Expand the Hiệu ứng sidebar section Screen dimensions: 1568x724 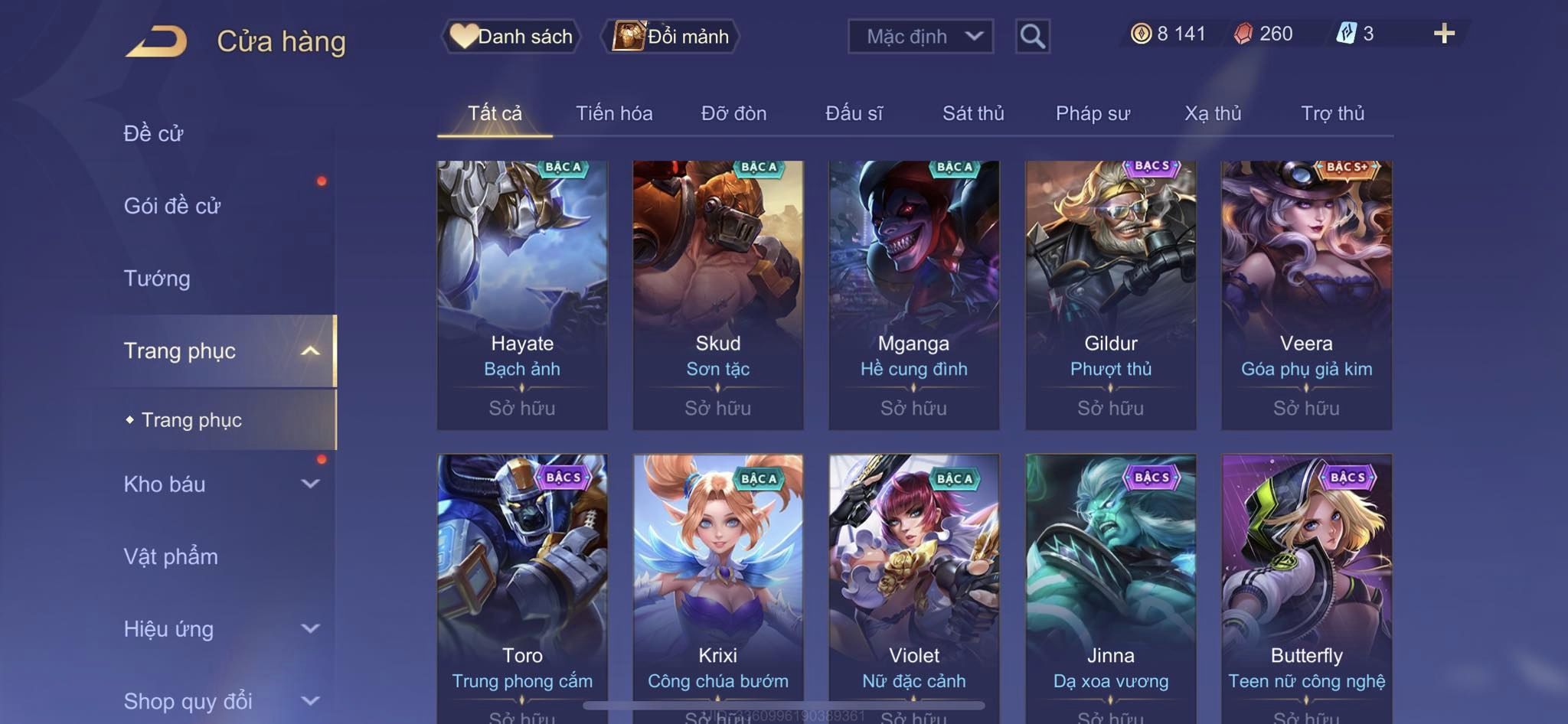tap(310, 628)
